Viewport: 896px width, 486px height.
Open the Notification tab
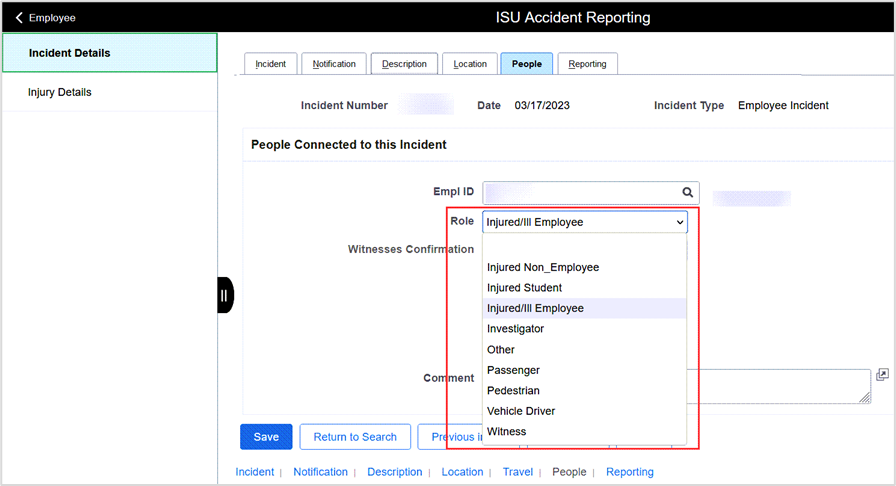334,64
